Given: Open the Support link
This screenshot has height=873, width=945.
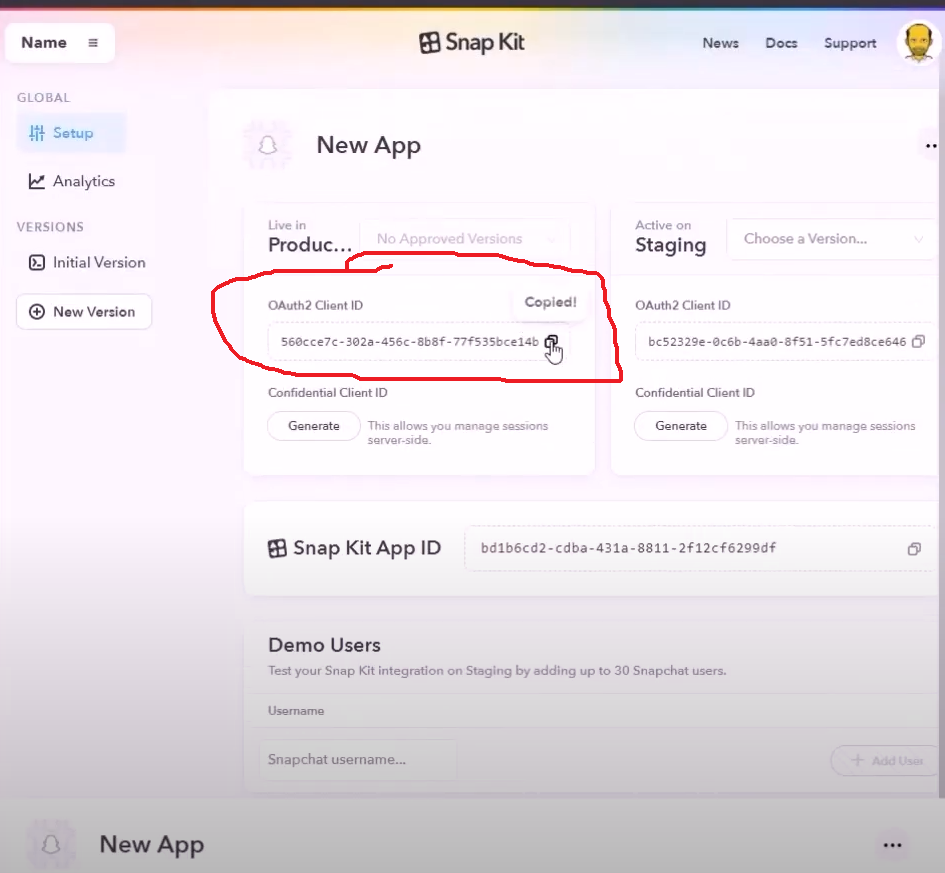Looking at the screenshot, I should click(x=850, y=43).
